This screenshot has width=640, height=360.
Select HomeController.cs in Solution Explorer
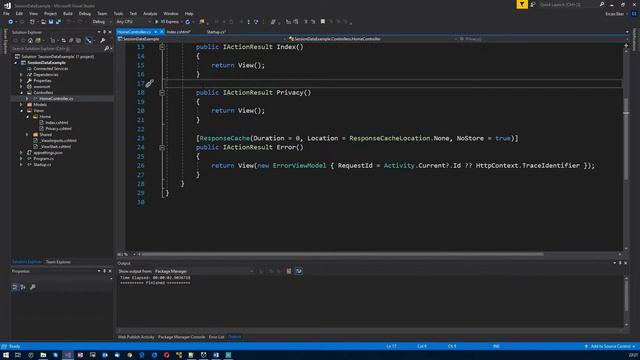click(x=56, y=99)
